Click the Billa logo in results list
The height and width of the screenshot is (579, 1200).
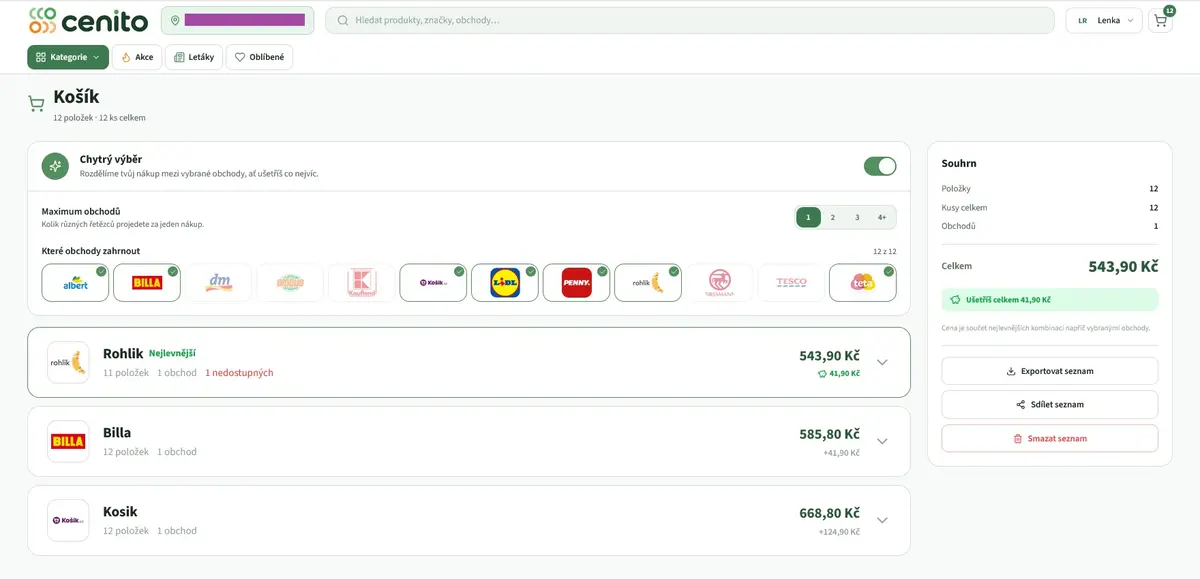69,441
